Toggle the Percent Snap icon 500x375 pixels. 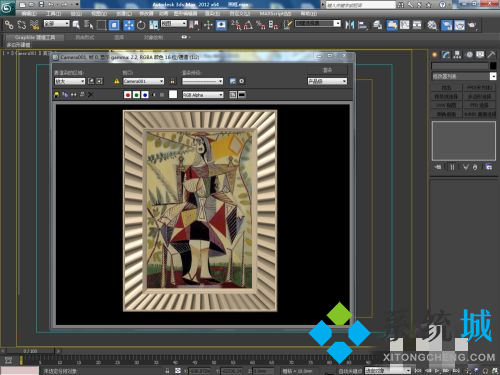point(261,25)
